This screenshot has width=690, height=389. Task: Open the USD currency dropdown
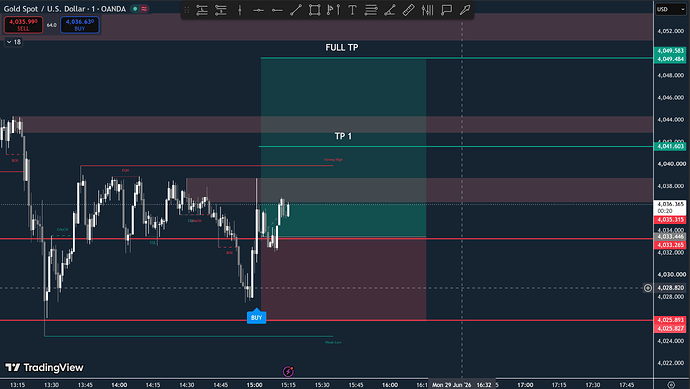671,9
